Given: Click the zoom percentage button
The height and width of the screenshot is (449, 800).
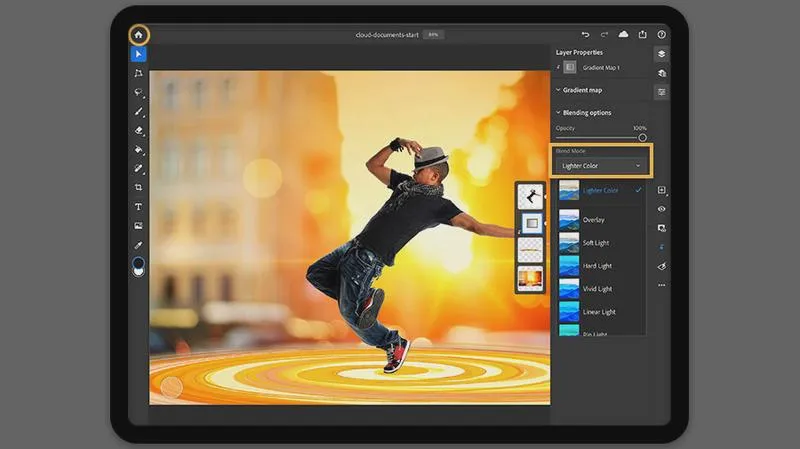Looking at the screenshot, I should pyautogui.click(x=434, y=35).
